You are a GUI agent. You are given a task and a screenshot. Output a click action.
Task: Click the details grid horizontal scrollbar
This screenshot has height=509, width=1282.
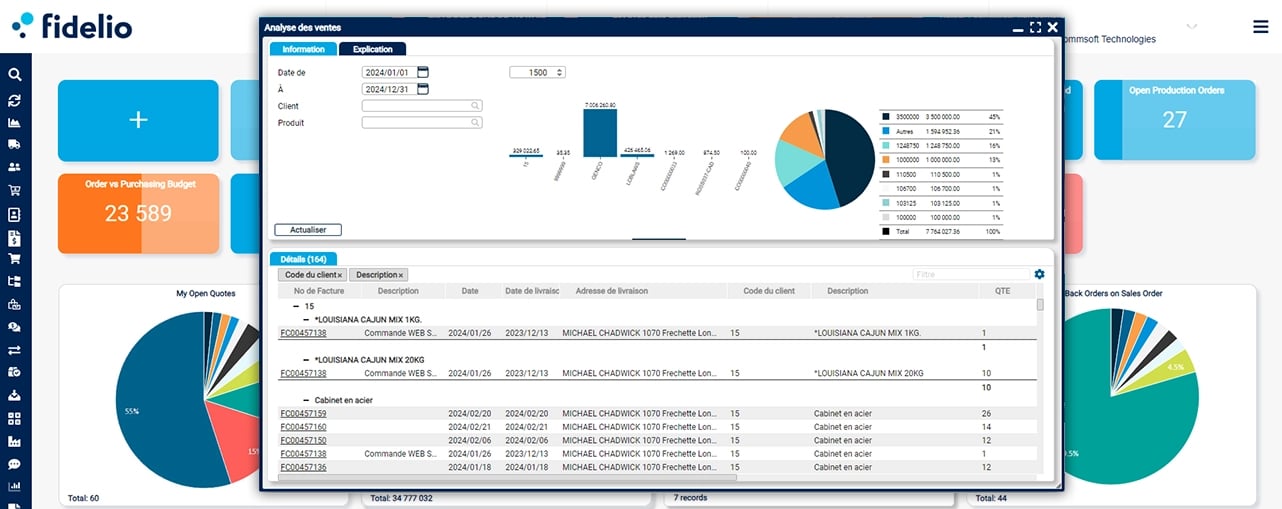tap(507, 478)
